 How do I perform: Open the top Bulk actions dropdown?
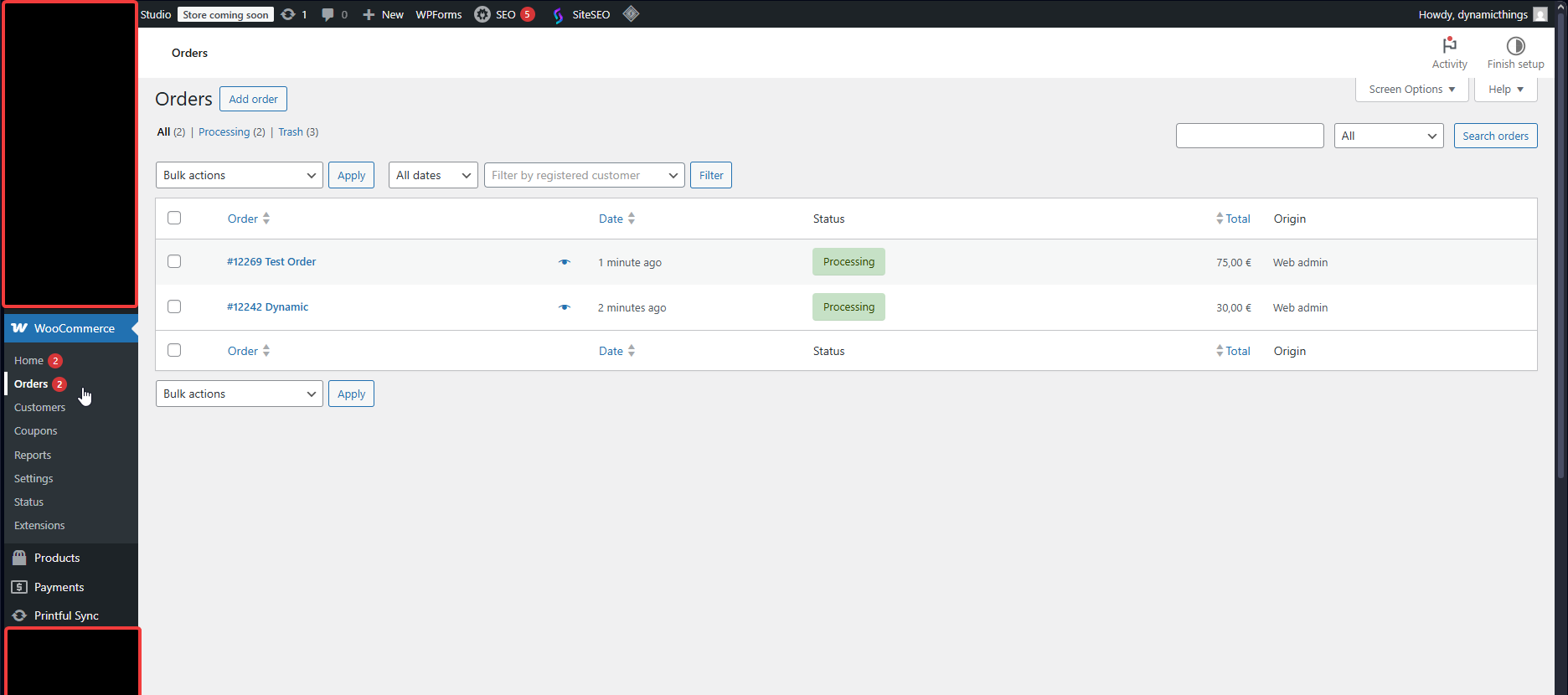click(x=239, y=175)
